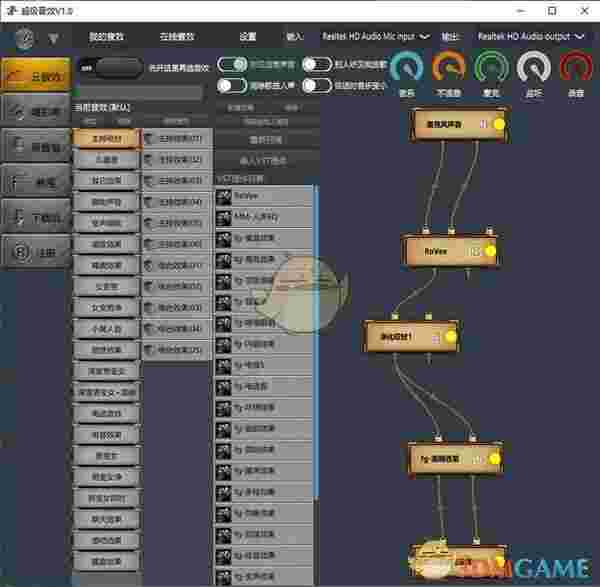Adjust the green dial knob

491,68
